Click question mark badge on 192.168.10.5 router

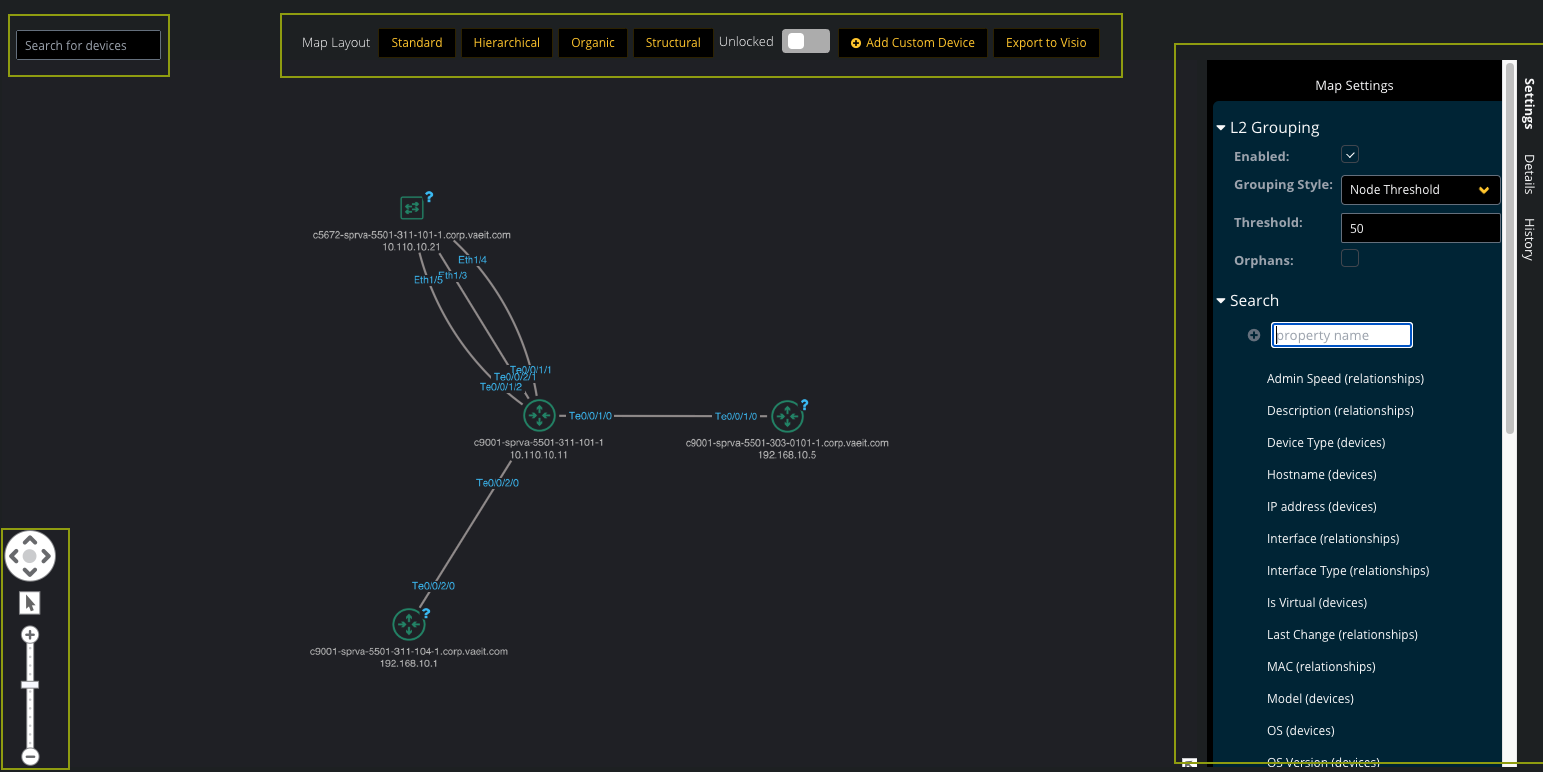click(x=804, y=405)
